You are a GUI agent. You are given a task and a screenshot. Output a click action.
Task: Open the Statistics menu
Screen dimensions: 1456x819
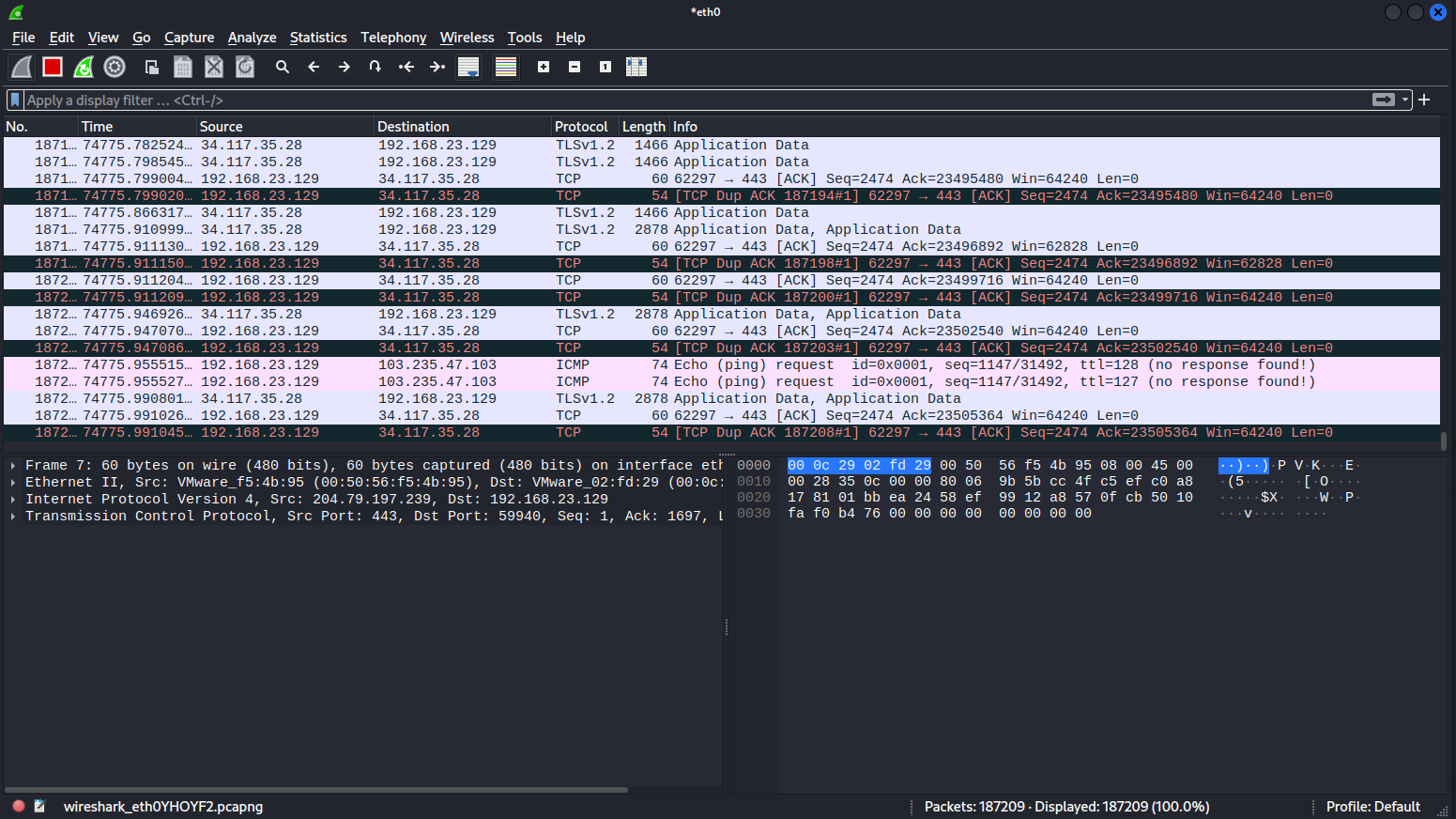[x=318, y=38]
